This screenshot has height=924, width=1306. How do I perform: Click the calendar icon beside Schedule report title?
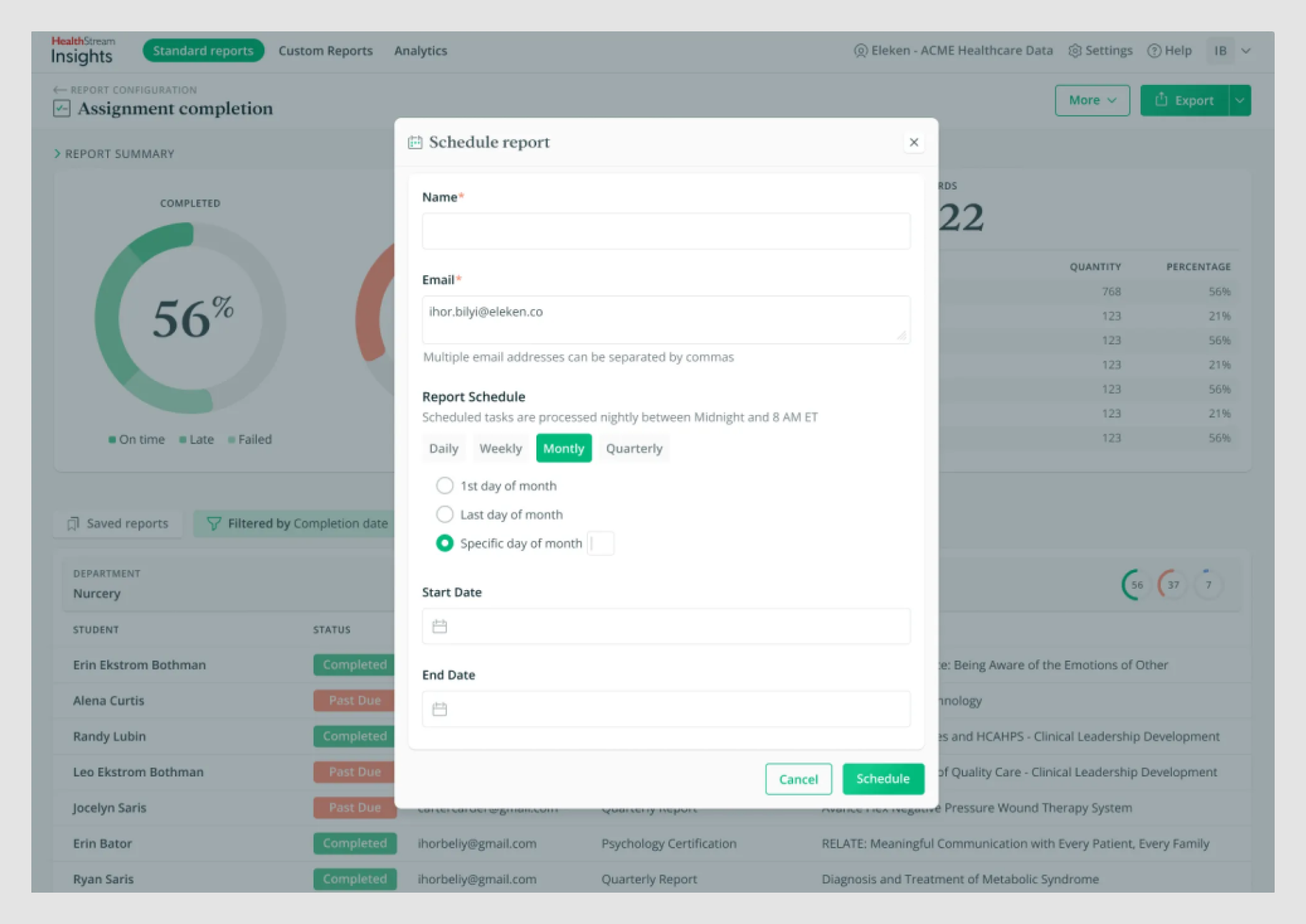415,142
